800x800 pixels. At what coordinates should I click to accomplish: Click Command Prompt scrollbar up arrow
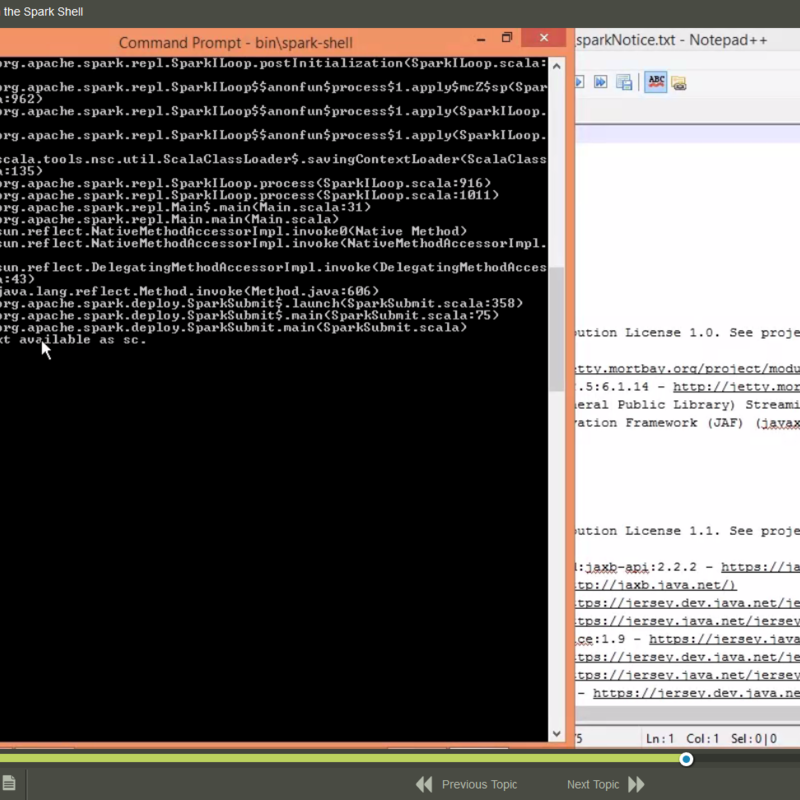coord(557,66)
